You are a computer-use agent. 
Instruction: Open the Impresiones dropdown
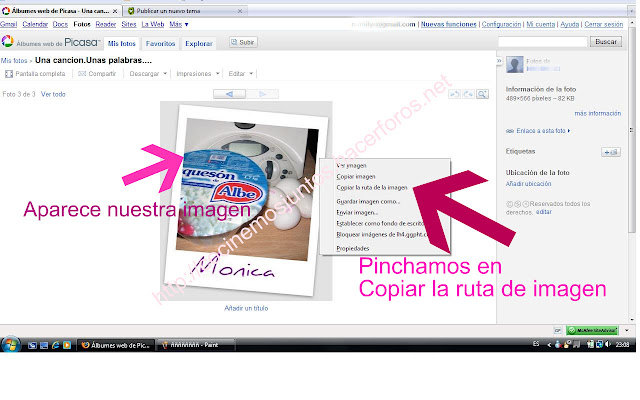coord(198,74)
